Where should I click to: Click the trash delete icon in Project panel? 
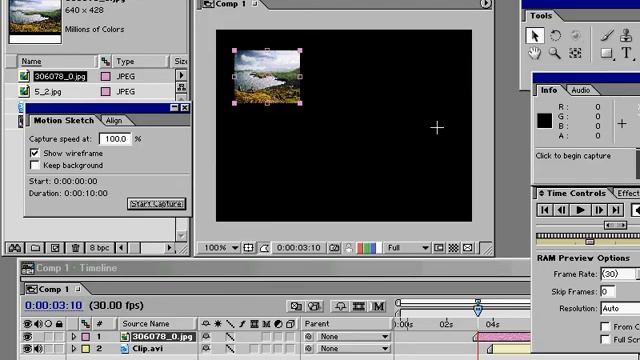click(75, 248)
